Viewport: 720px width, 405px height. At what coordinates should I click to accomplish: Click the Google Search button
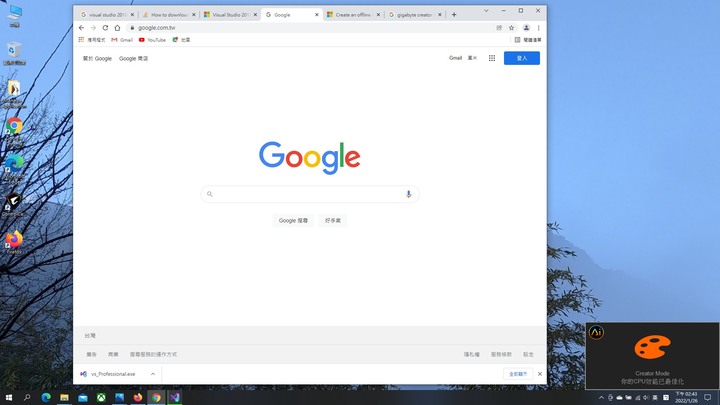coord(293,220)
